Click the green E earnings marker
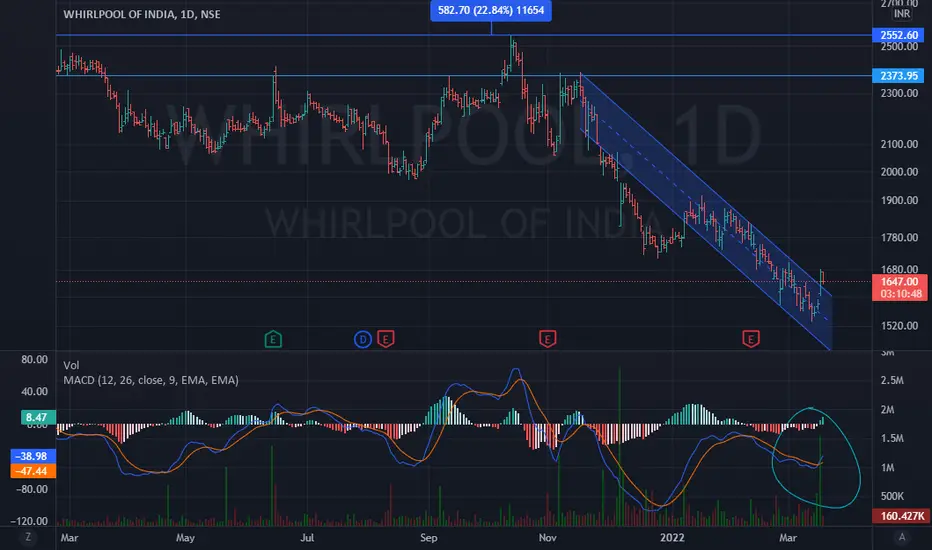Screen dimensions: 932x550 click(x=273, y=340)
